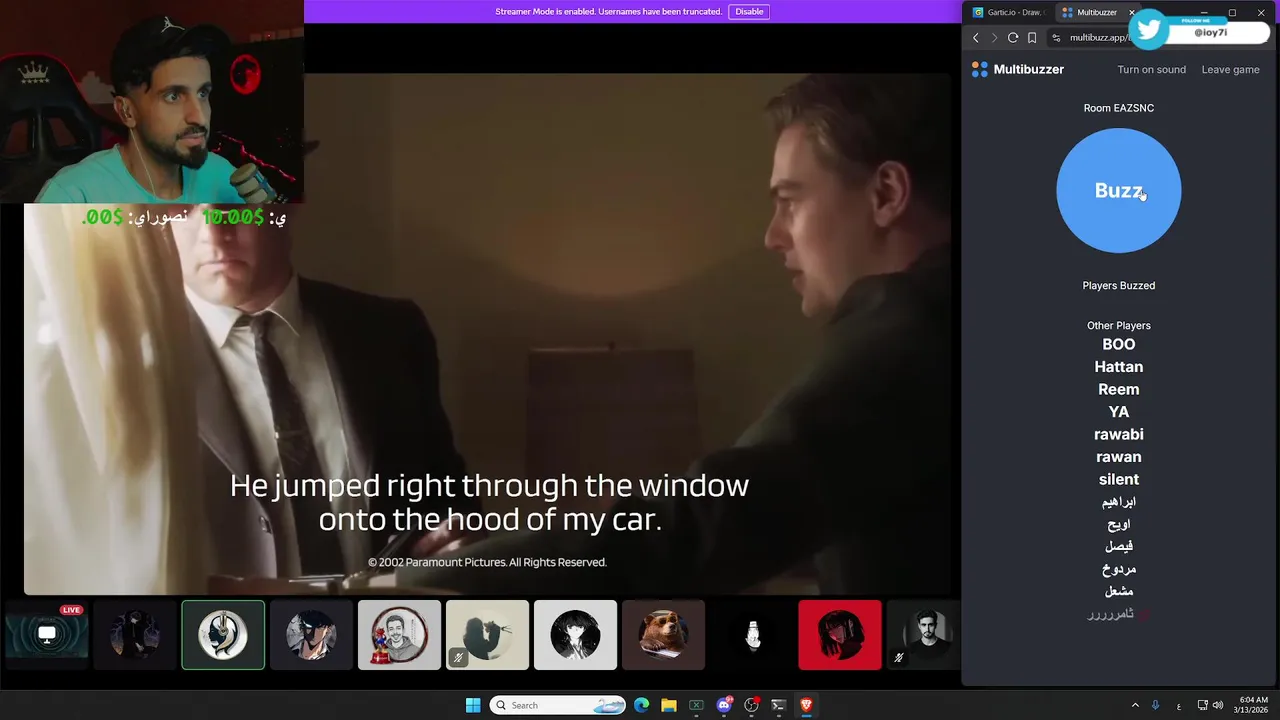Click the microphone icon in system tray

[x=1155, y=705]
